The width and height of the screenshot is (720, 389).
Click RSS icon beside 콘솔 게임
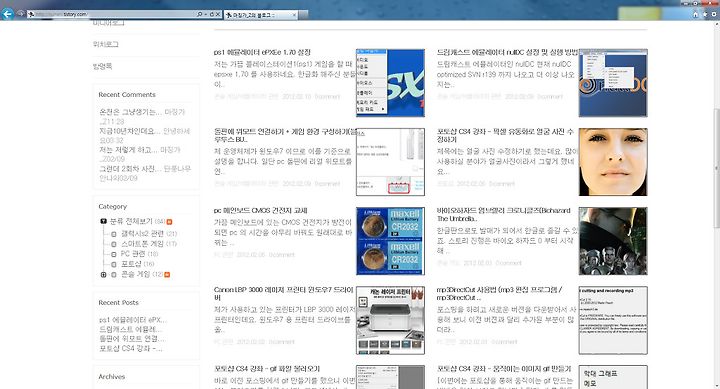click(167, 275)
